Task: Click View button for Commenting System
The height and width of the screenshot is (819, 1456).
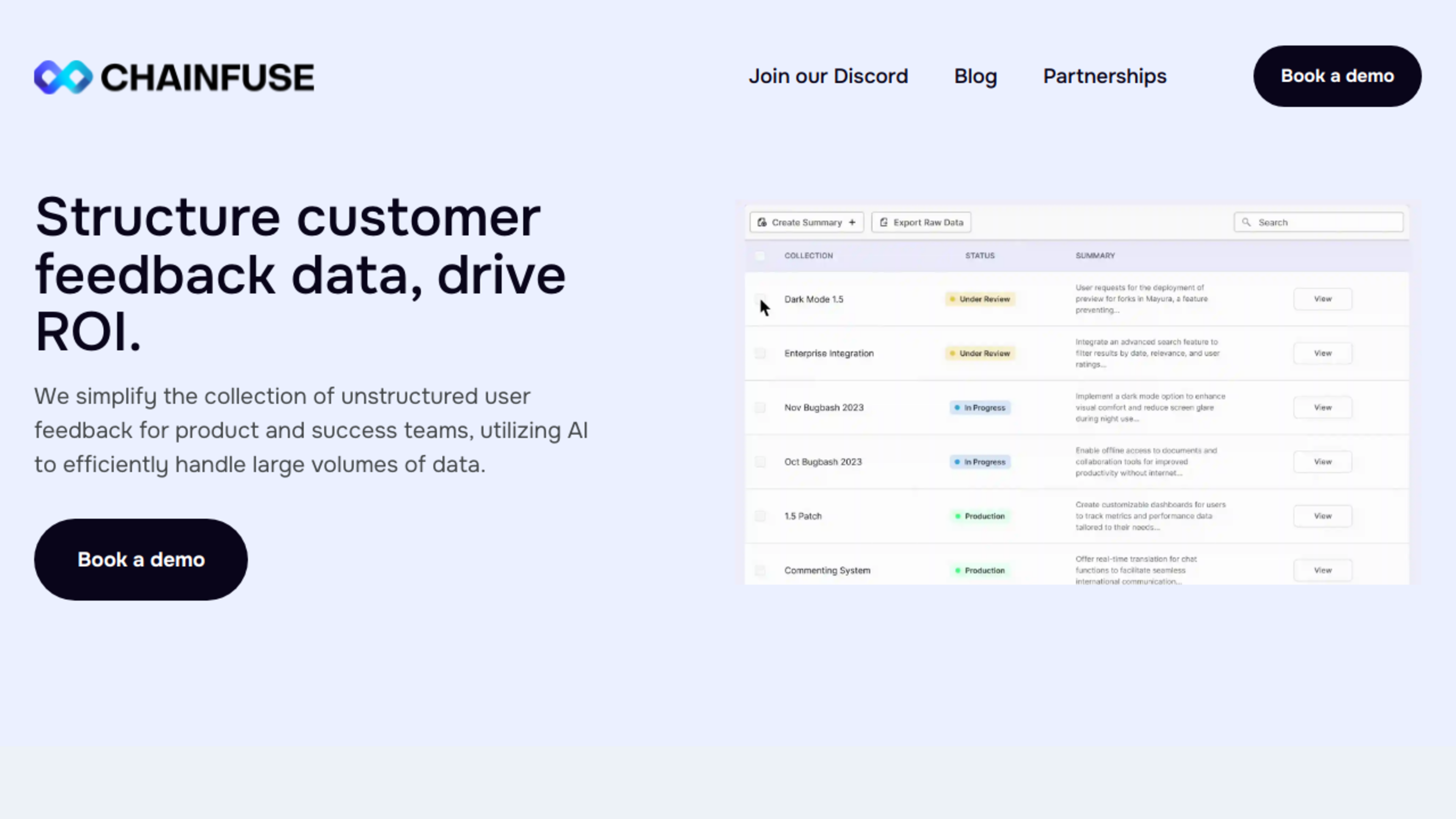Action: tap(1323, 570)
